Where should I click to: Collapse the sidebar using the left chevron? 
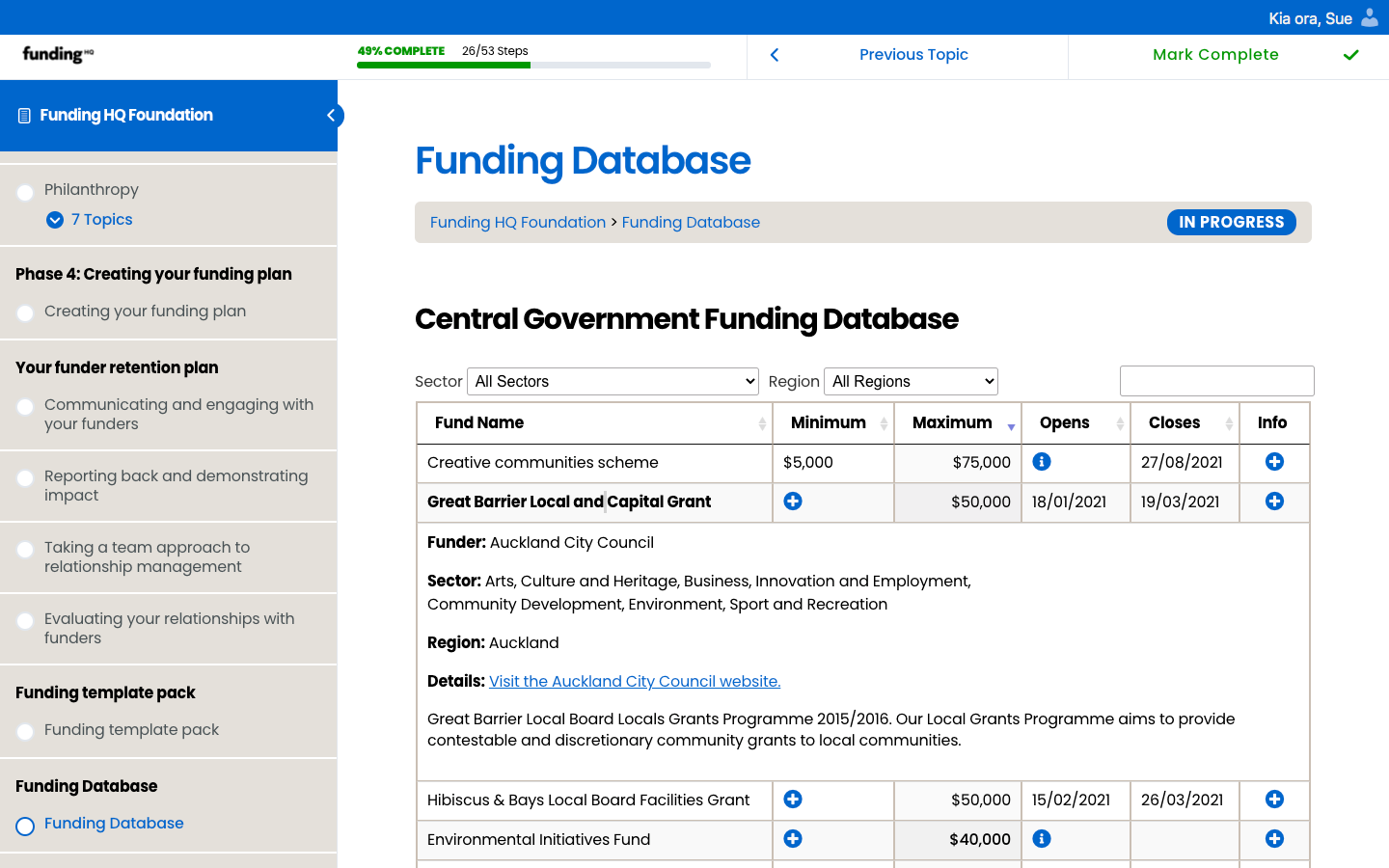(333, 115)
